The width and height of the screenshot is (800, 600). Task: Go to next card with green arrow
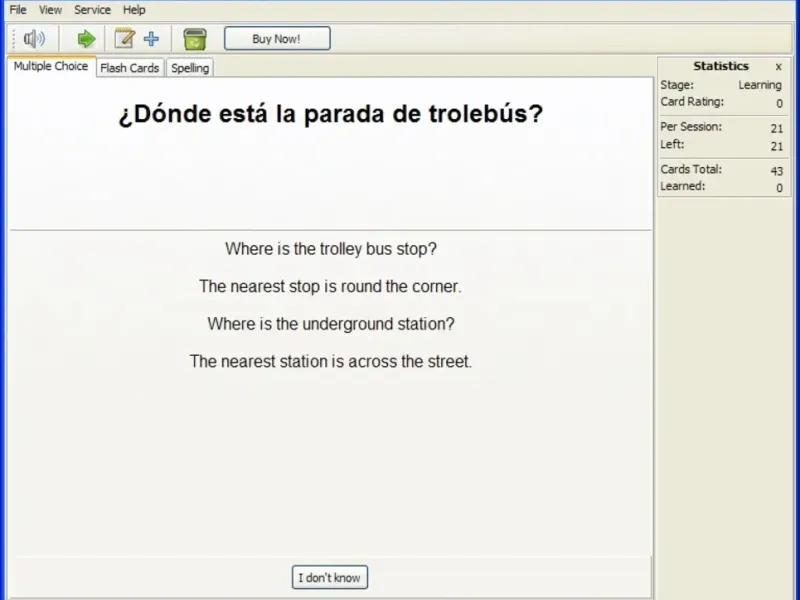point(86,39)
